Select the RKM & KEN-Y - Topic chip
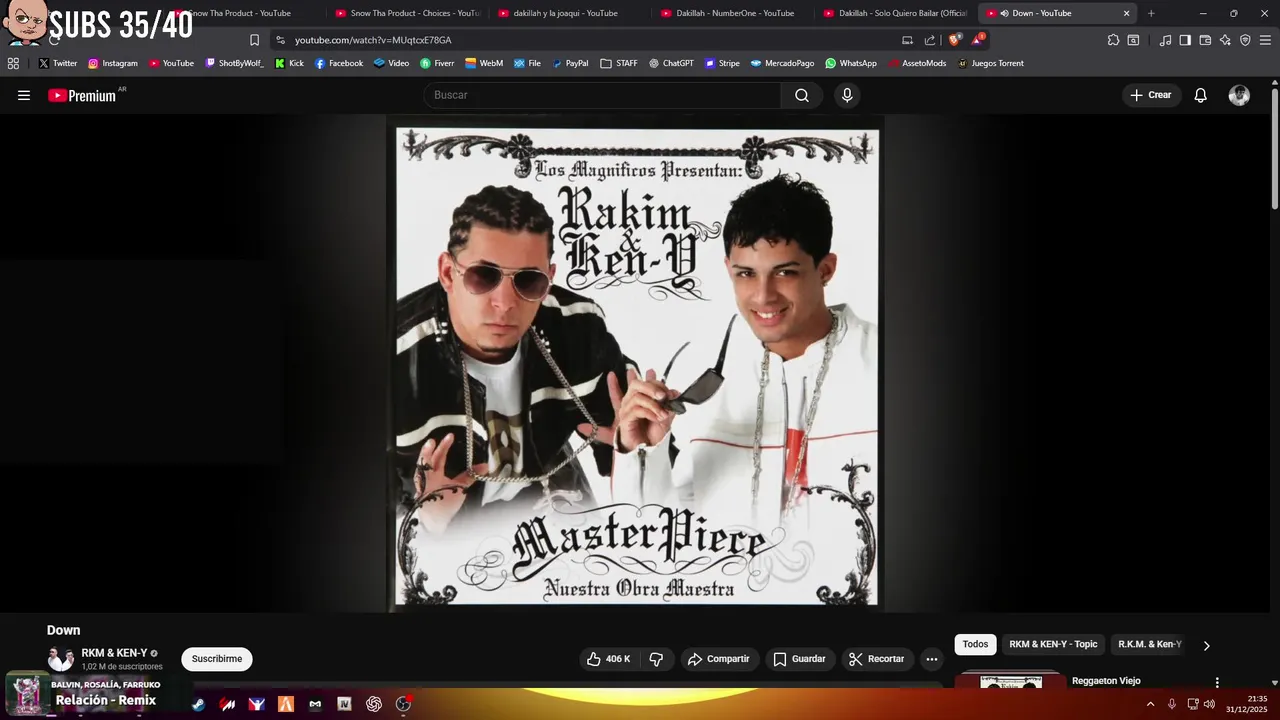1280x720 pixels. pos(1053,644)
